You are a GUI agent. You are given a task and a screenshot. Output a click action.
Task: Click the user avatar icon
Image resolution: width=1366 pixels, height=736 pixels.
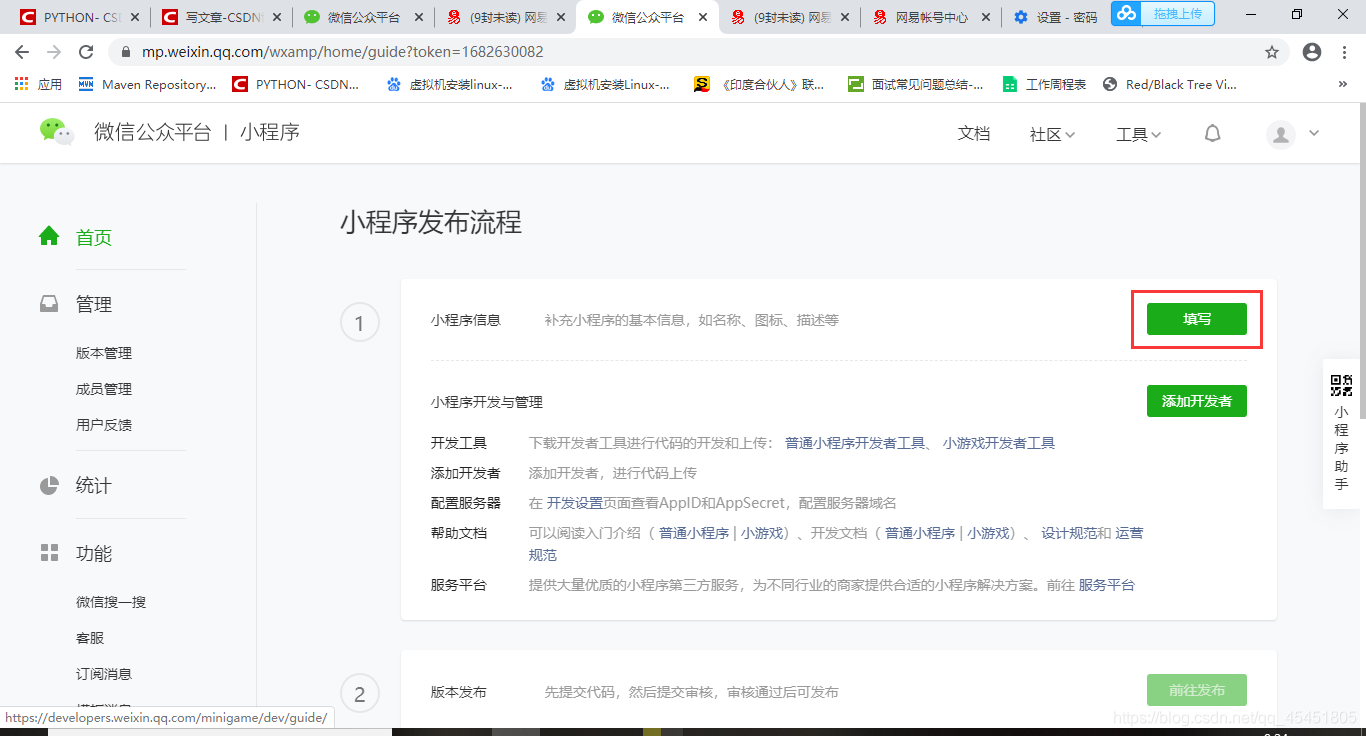1281,134
